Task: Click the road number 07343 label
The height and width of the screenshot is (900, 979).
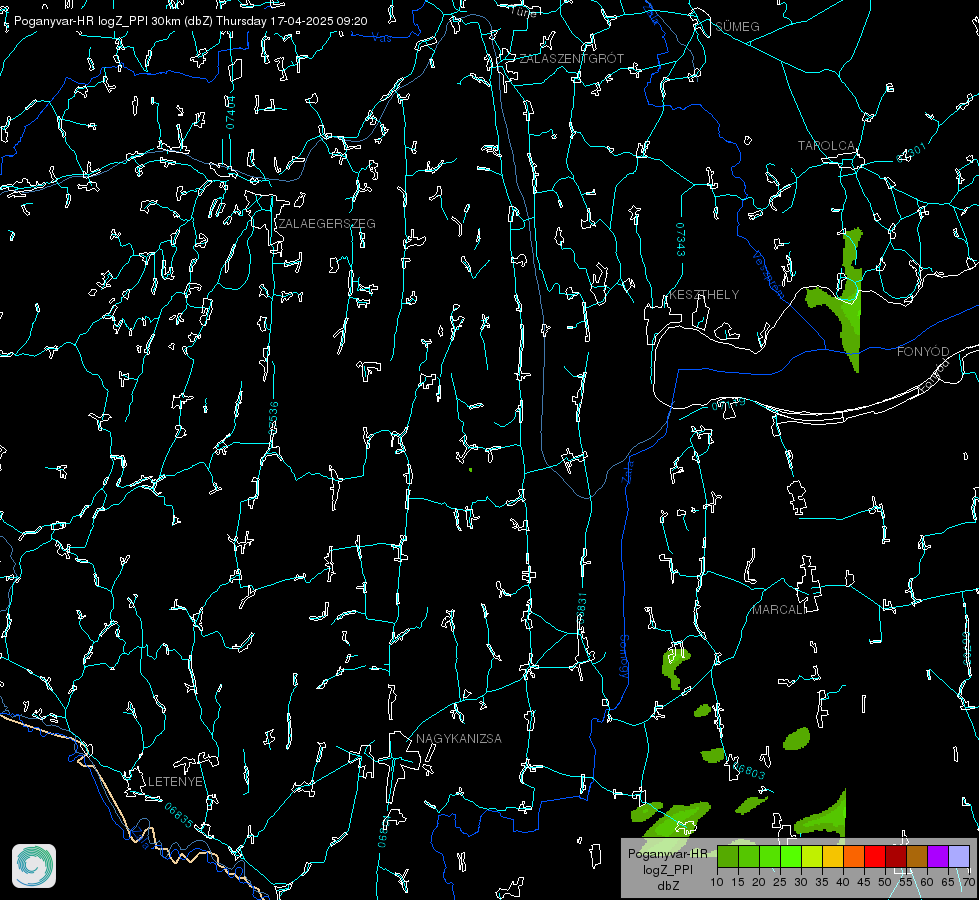Action: click(681, 240)
